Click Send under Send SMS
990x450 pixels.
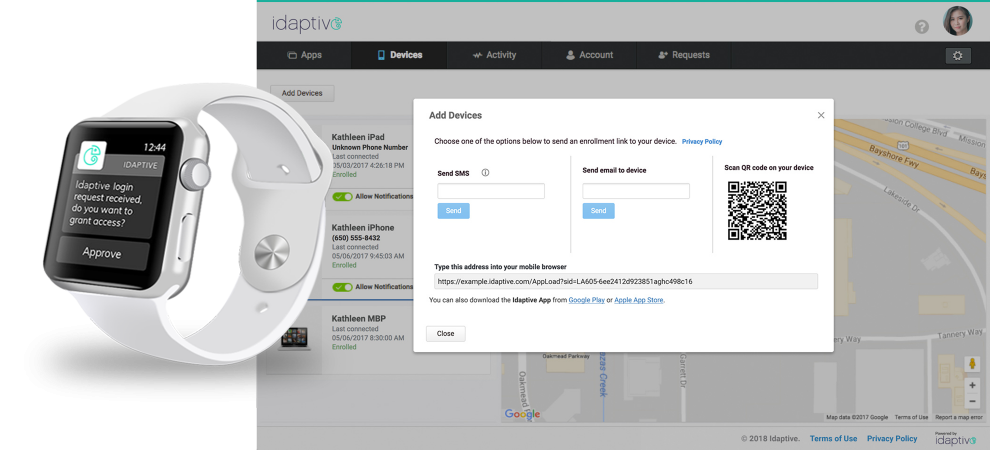[453, 211]
